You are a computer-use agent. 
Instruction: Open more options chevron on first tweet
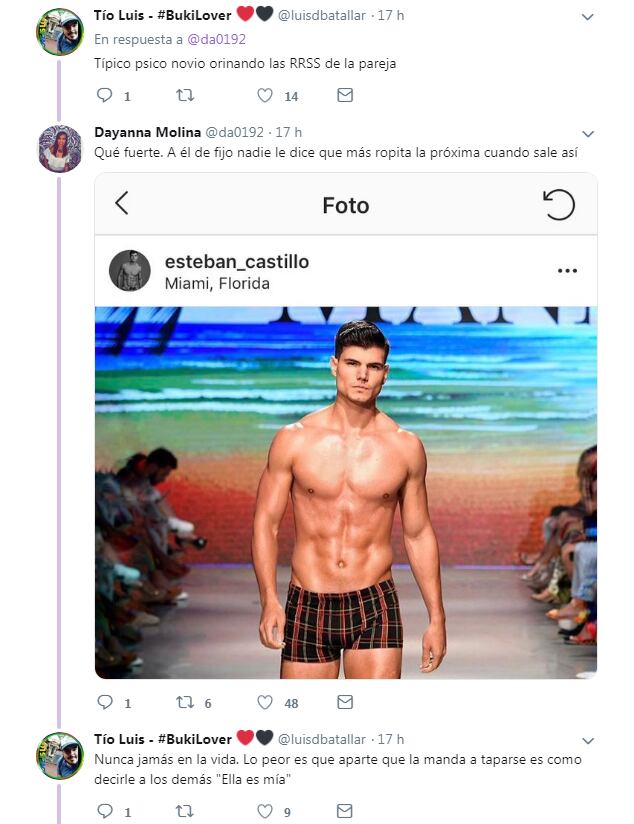(x=587, y=17)
